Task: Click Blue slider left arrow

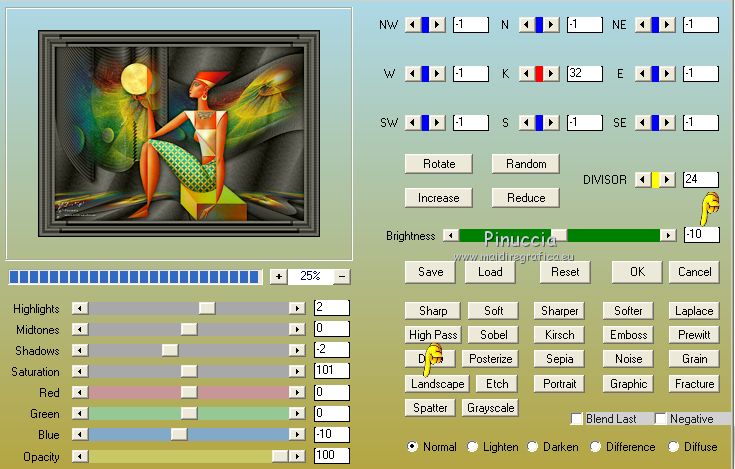Action: [x=80, y=434]
